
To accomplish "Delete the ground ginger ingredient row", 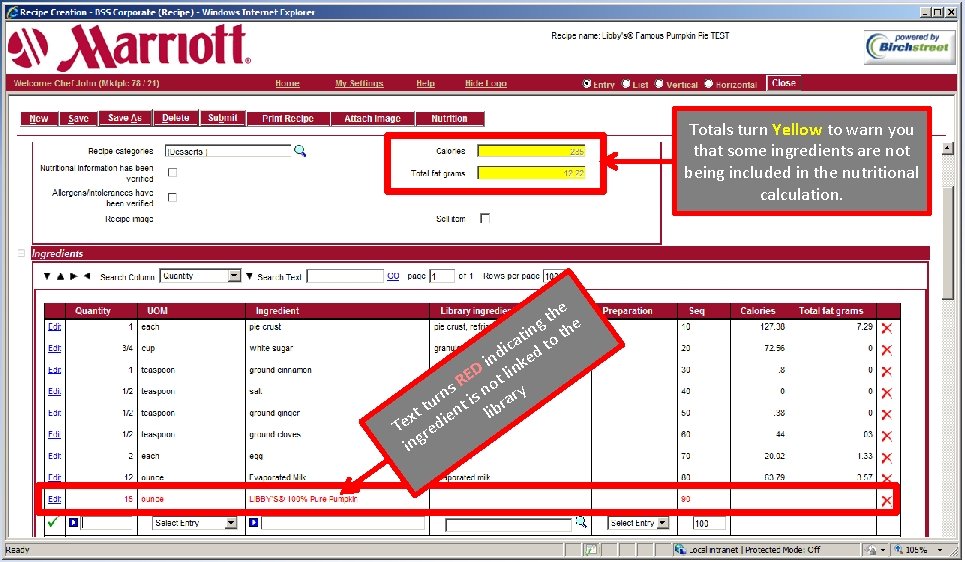I will [x=886, y=414].
